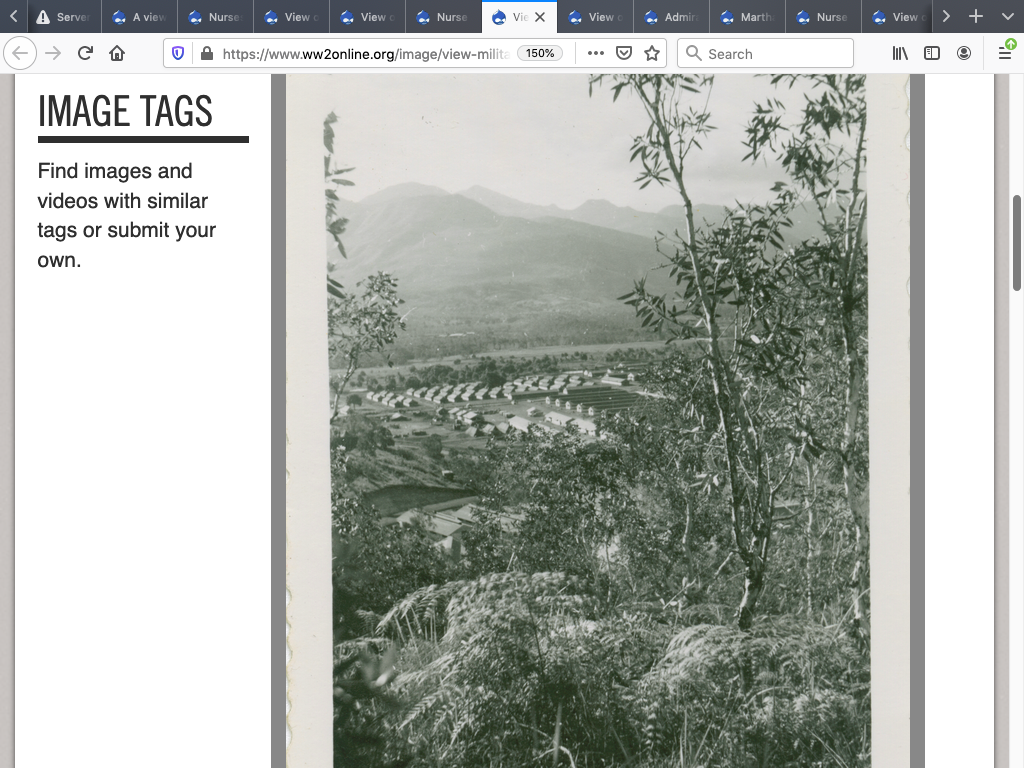Open the Firefox account icon
Screen dimensions: 1024x768
tap(964, 53)
